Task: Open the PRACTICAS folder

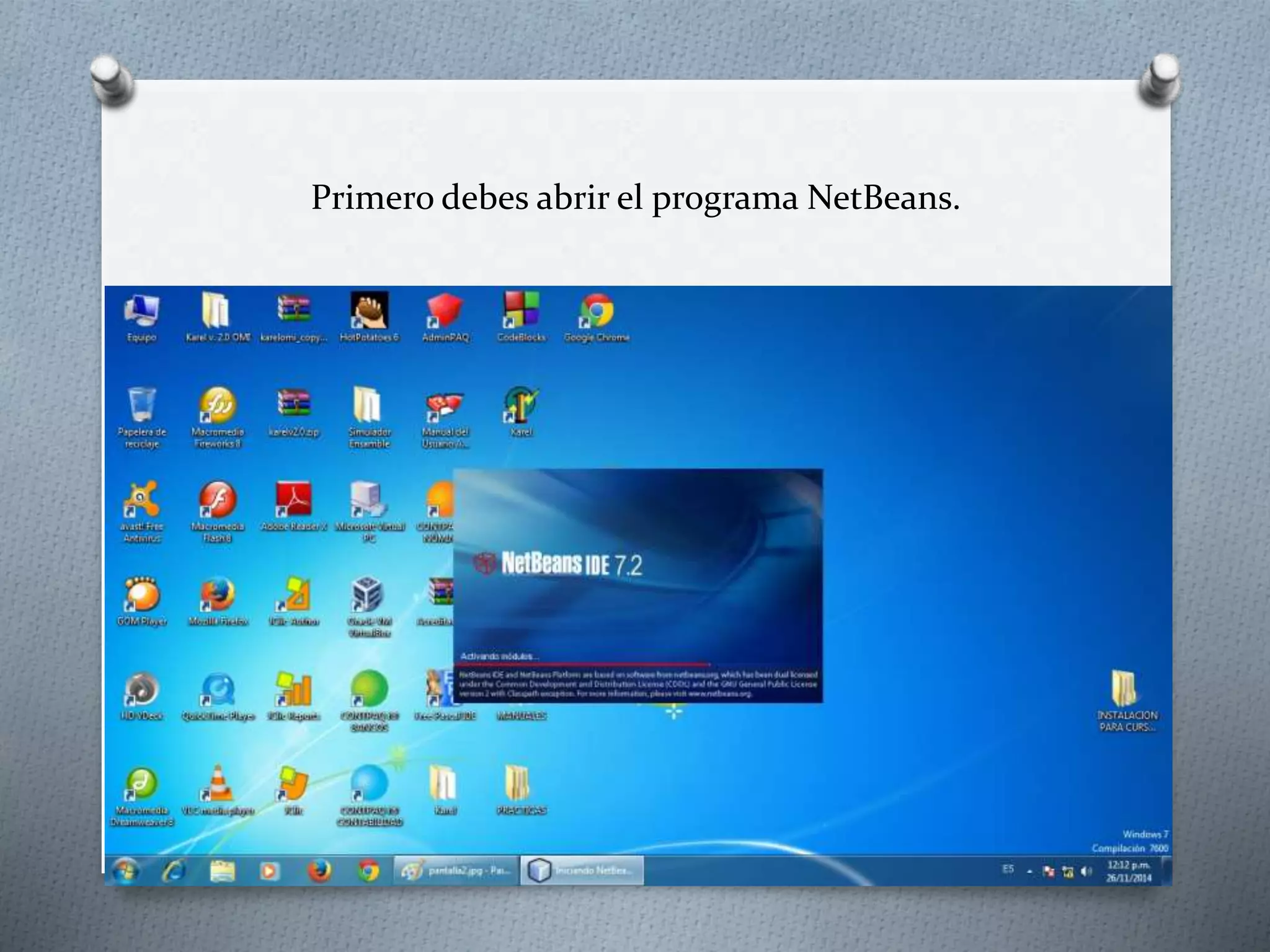Action: (x=521, y=790)
